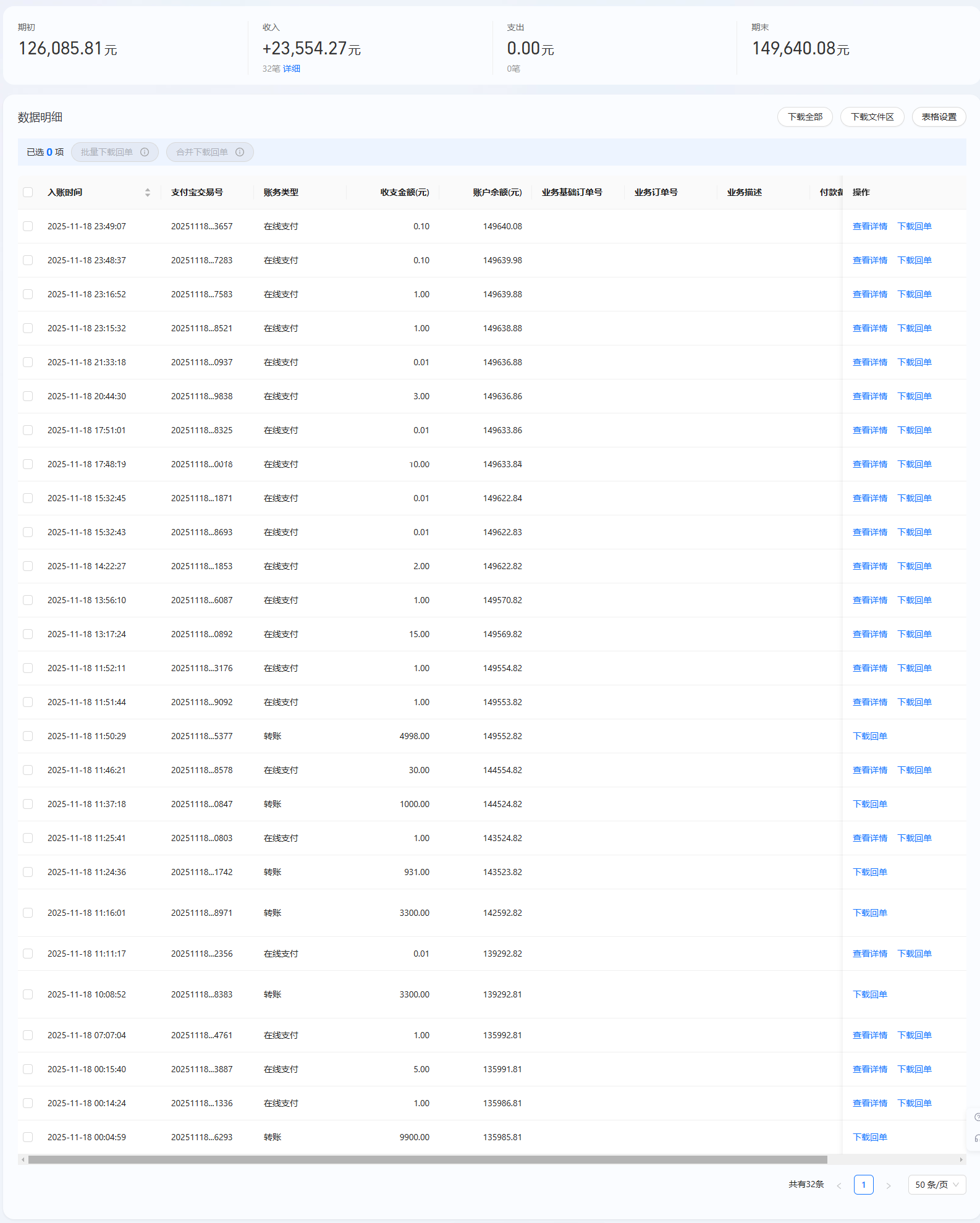Go to next page arrow
Image resolution: width=980 pixels, height=1223 pixels.
(x=889, y=1185)
